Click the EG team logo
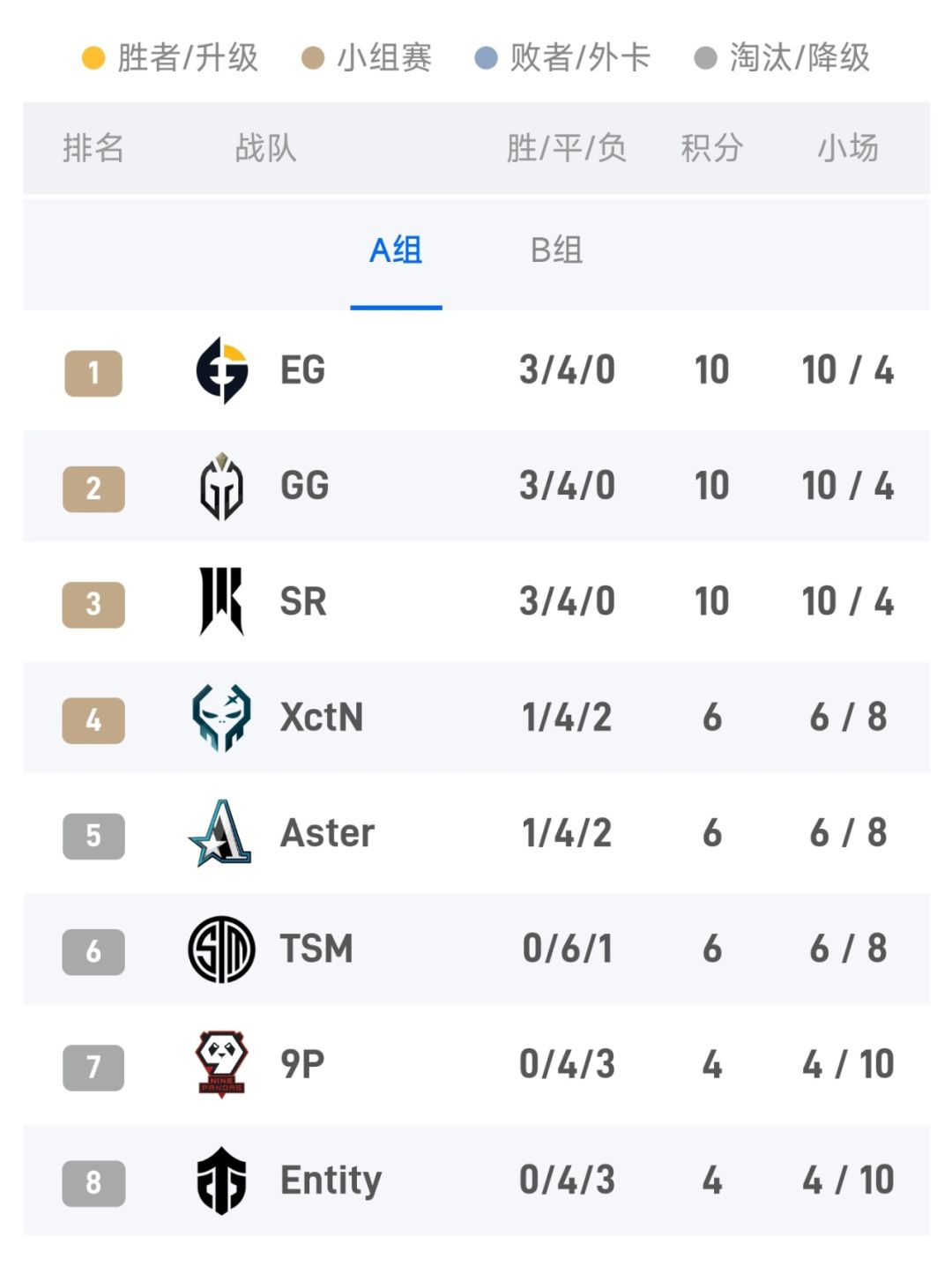 [x=221, y=370]
